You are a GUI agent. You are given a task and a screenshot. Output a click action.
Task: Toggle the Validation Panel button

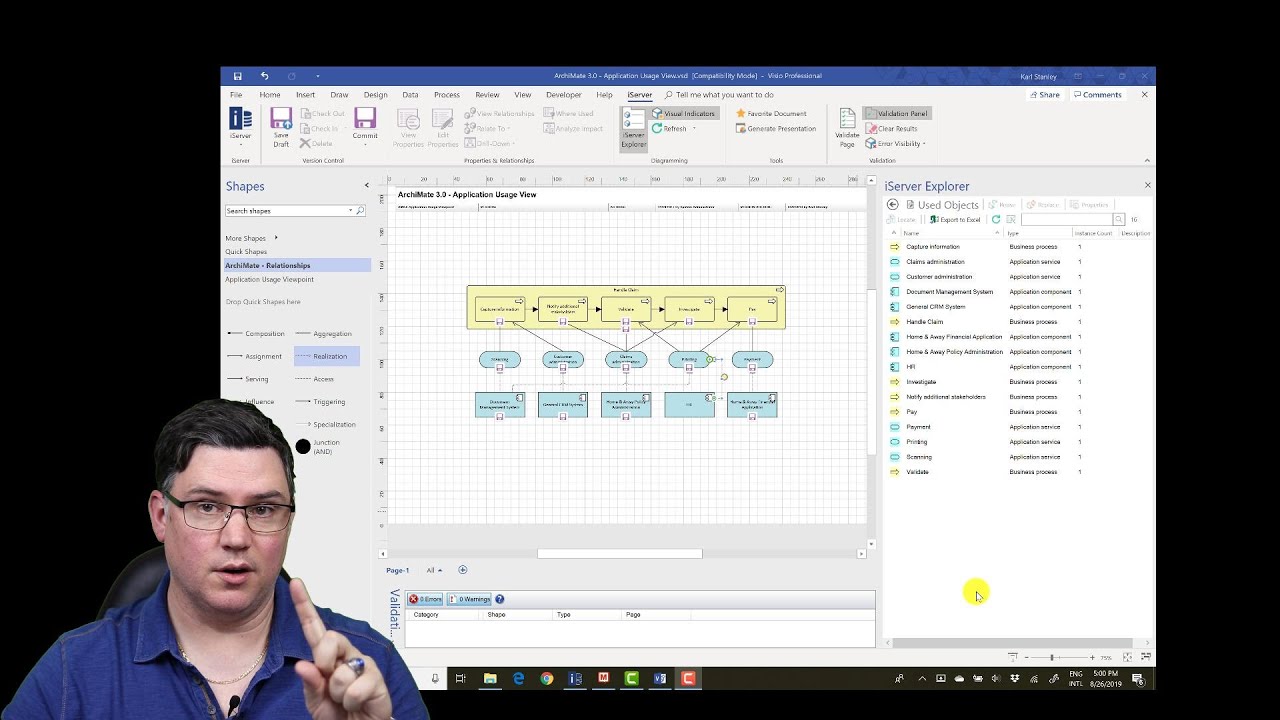[897, 114]
